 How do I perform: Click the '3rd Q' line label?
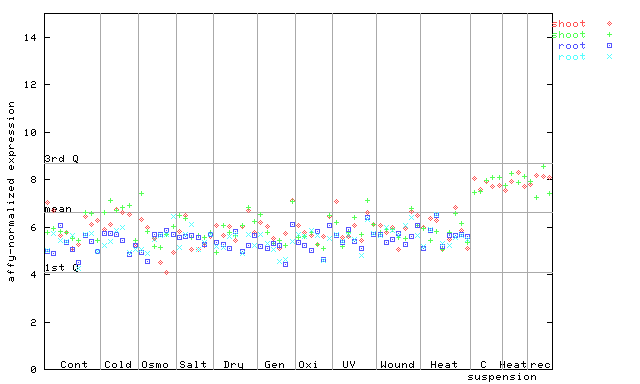(62, 158)
